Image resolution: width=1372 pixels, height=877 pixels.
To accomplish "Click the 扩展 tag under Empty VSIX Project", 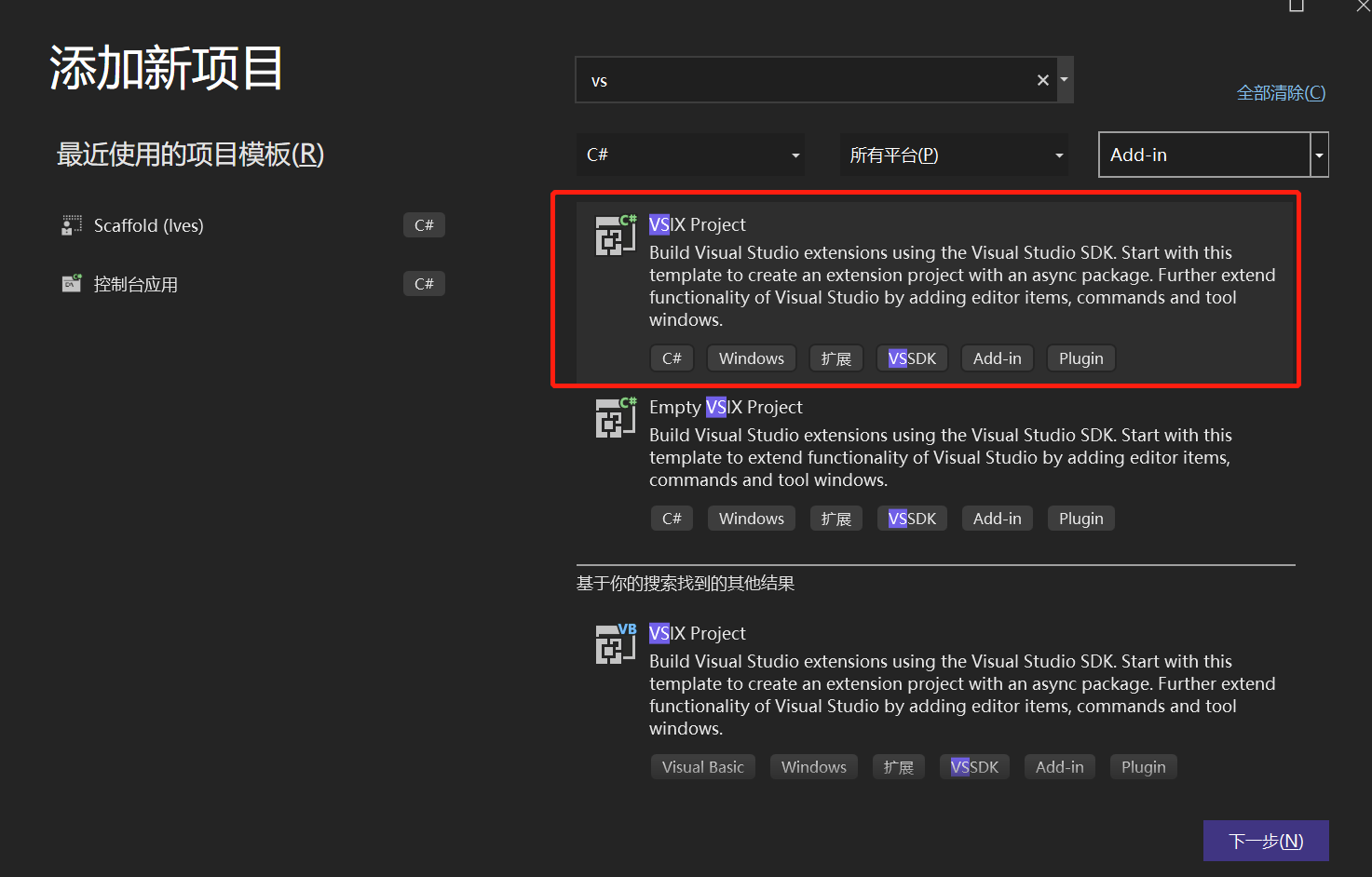I will (x=836, y=519).
